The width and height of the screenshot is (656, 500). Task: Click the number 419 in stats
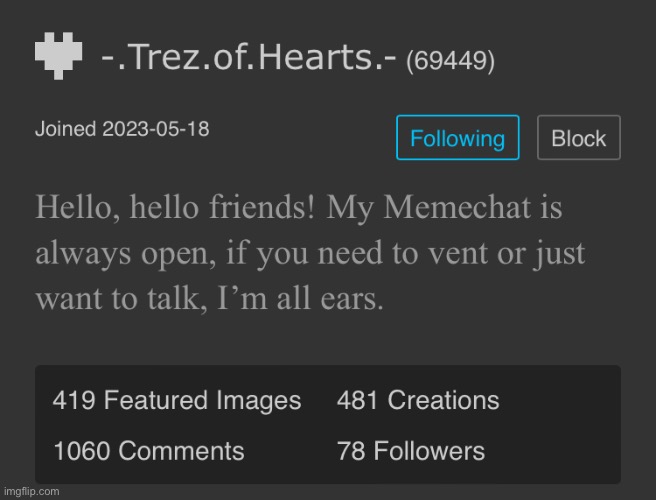(75, 401)
